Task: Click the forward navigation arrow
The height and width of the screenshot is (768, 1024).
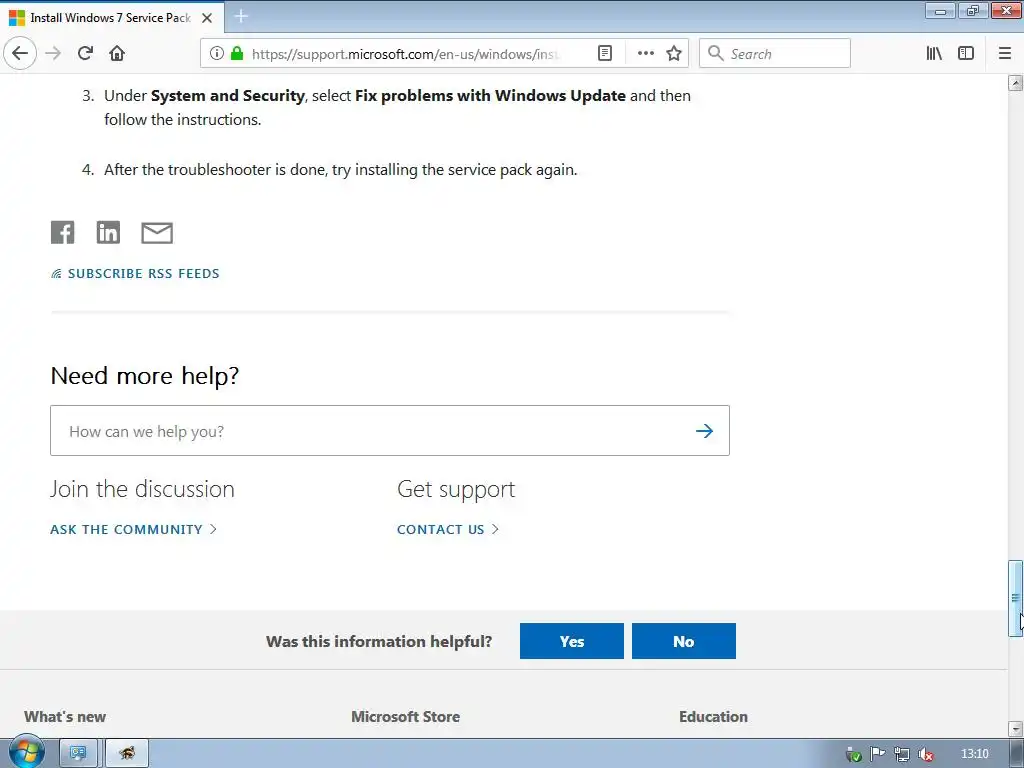Action: click(x=53, y=54)
